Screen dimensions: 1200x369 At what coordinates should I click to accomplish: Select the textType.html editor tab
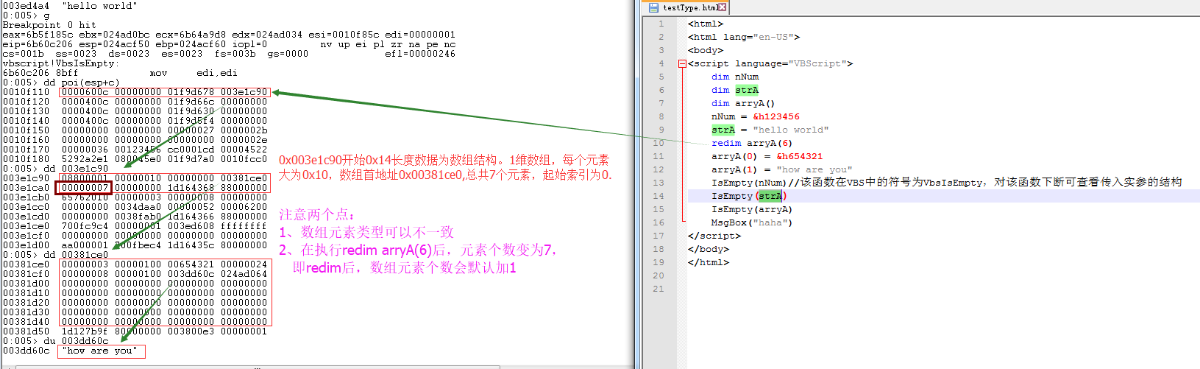pos(686,7)
